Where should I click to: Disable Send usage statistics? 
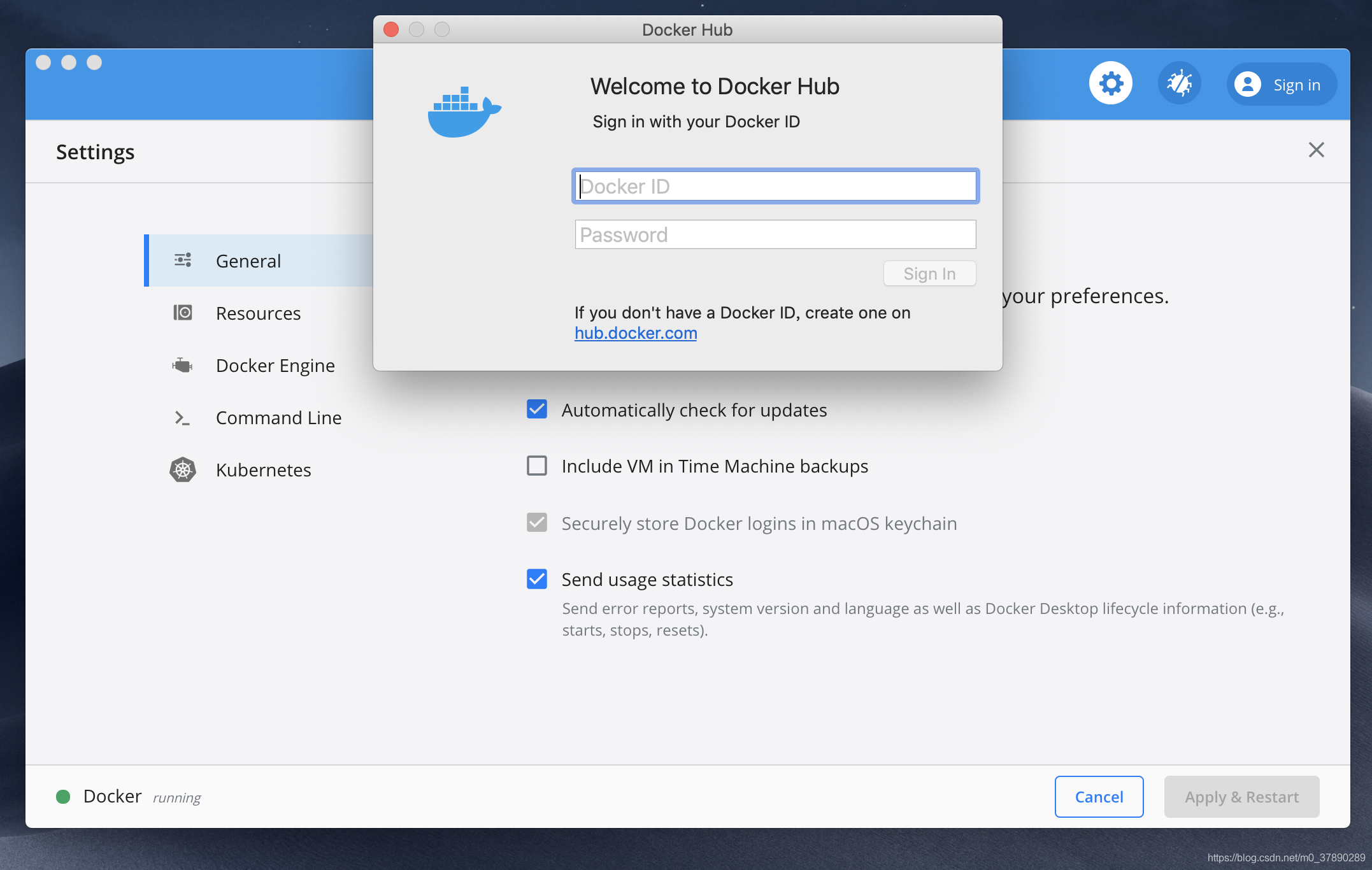point(537,579)
